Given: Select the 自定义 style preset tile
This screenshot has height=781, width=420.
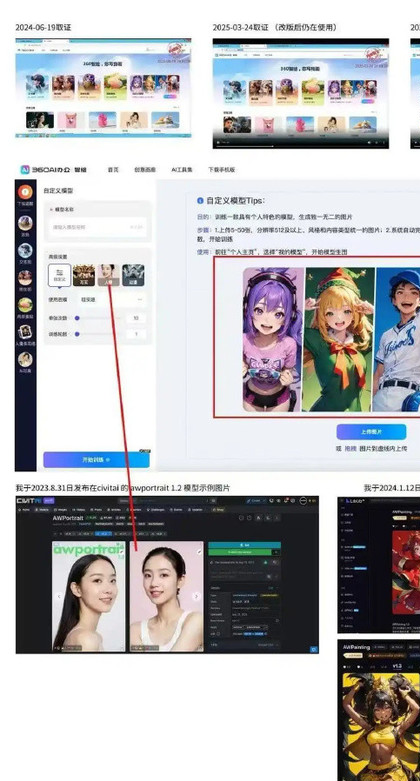Looking at the screenshot, I should pos(59,275).
